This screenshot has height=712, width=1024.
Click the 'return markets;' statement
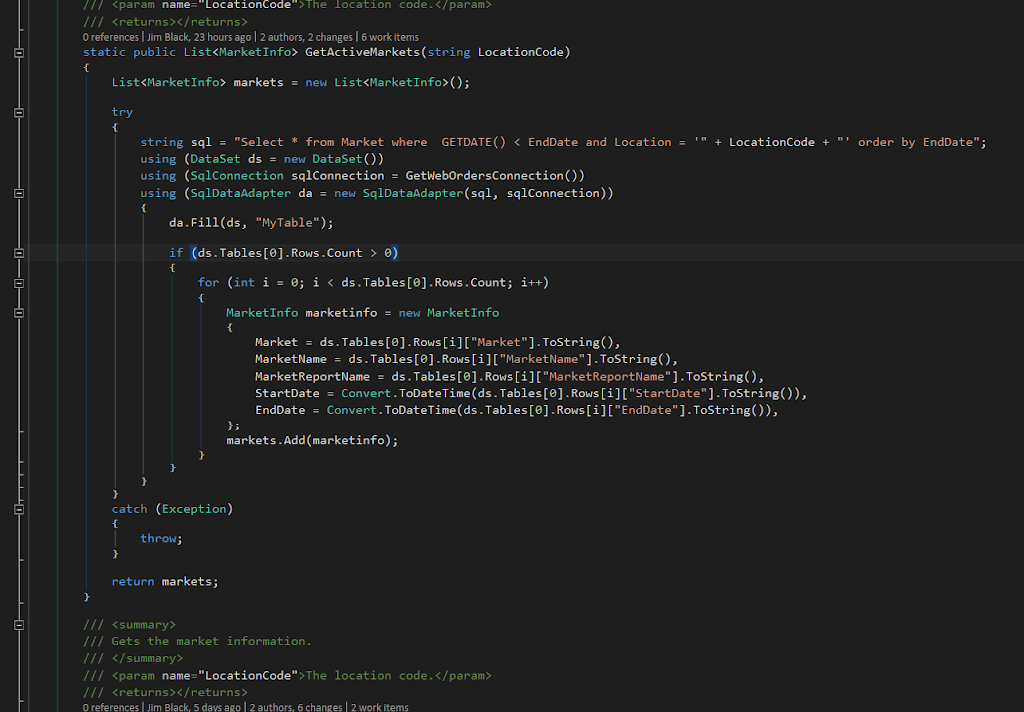pos(165,581)
